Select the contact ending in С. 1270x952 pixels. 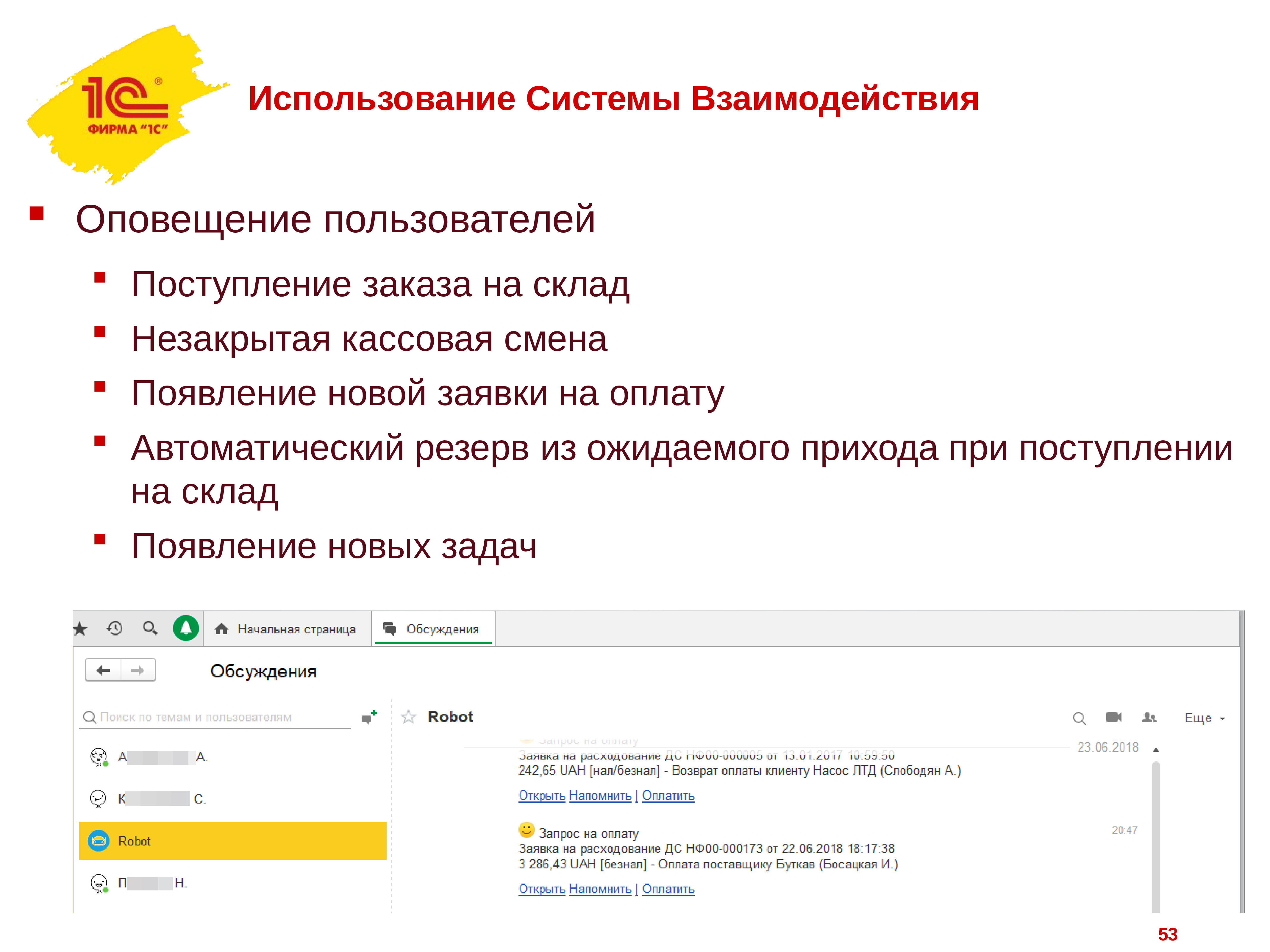232,799
